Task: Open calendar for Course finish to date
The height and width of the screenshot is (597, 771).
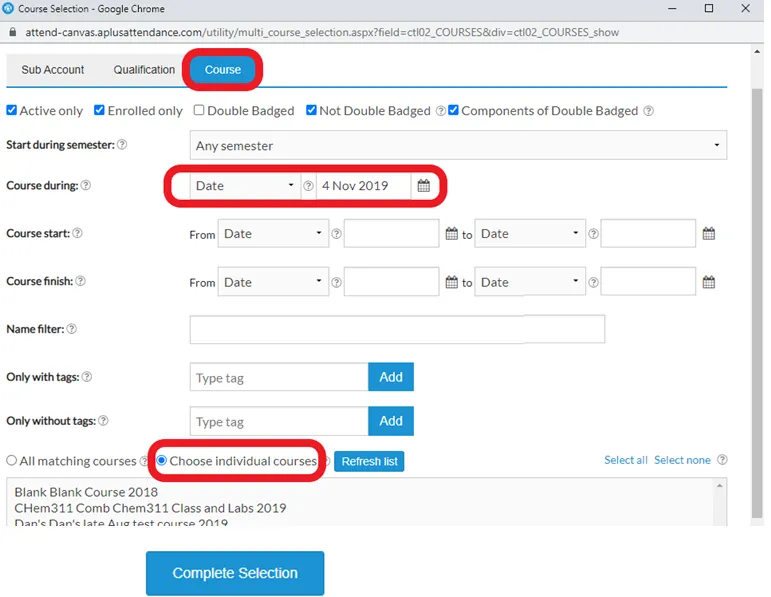Action: click(x=709, y=282)
